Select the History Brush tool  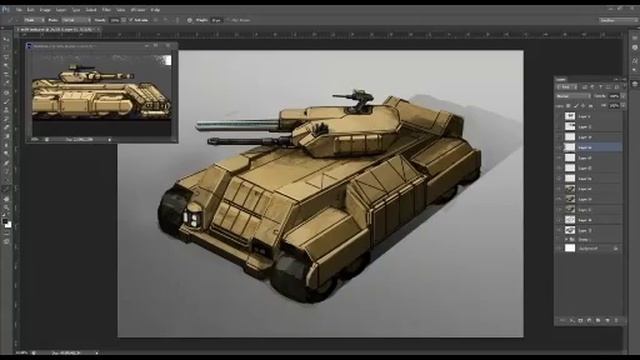[6, 119]
